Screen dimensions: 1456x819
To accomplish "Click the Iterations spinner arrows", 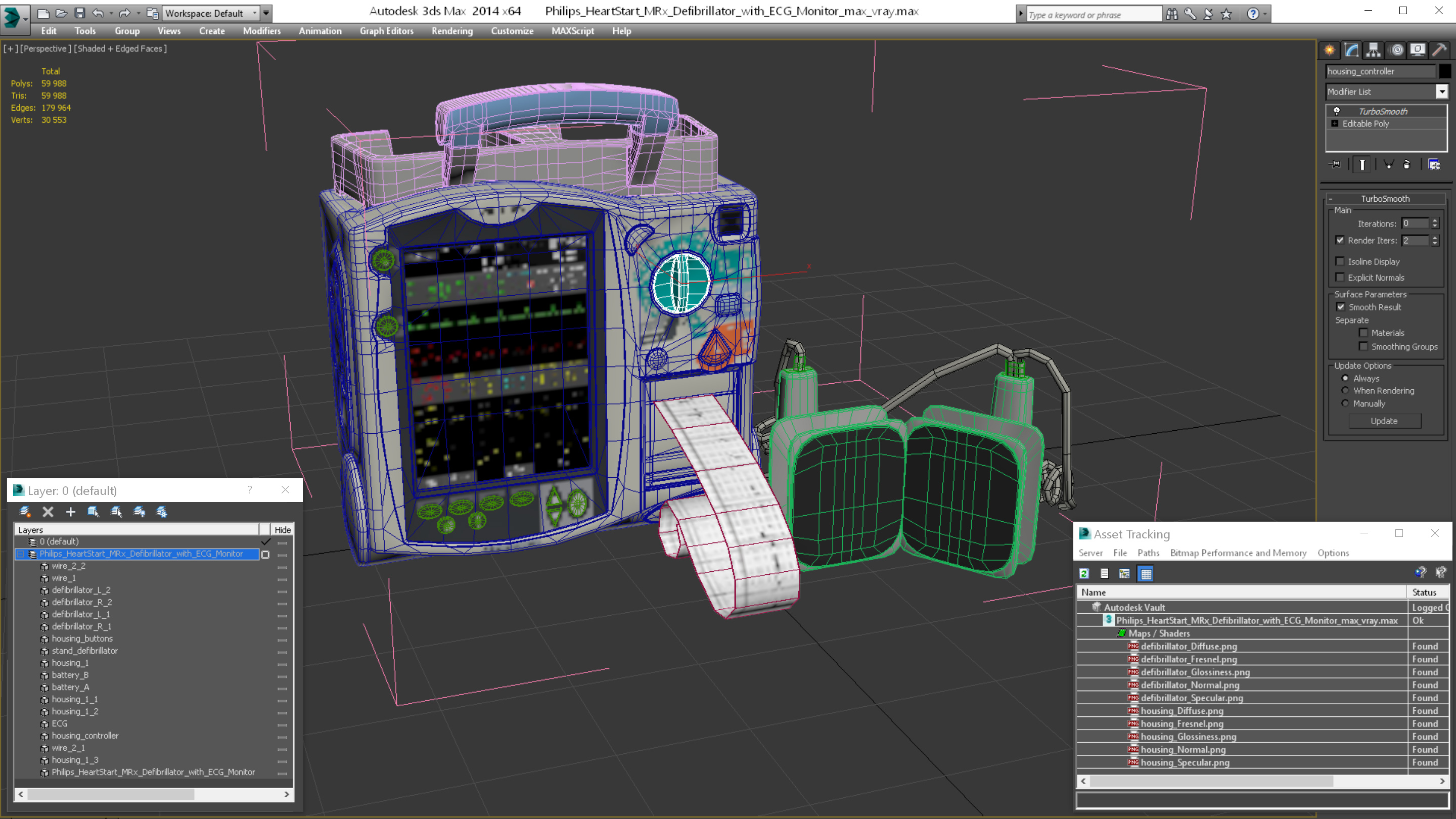I will [1435, 224].
